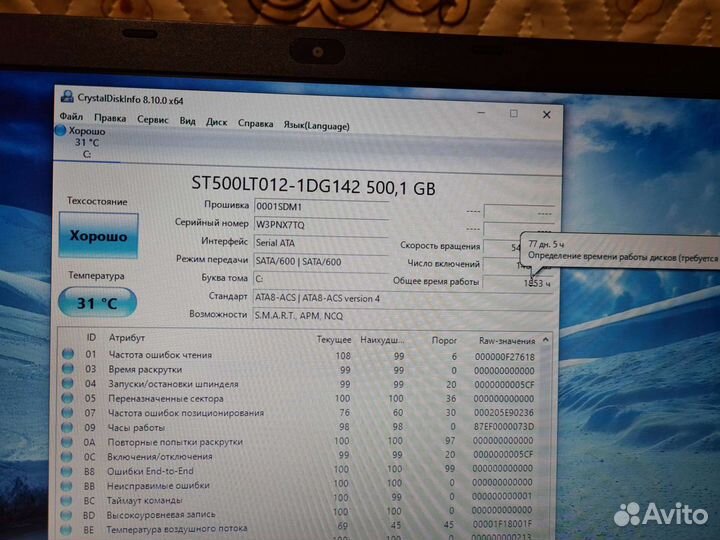Click the Serial ATA interface field
Image resolution: width=720 pixels, height=540 pixels.
tap(321, 243)
